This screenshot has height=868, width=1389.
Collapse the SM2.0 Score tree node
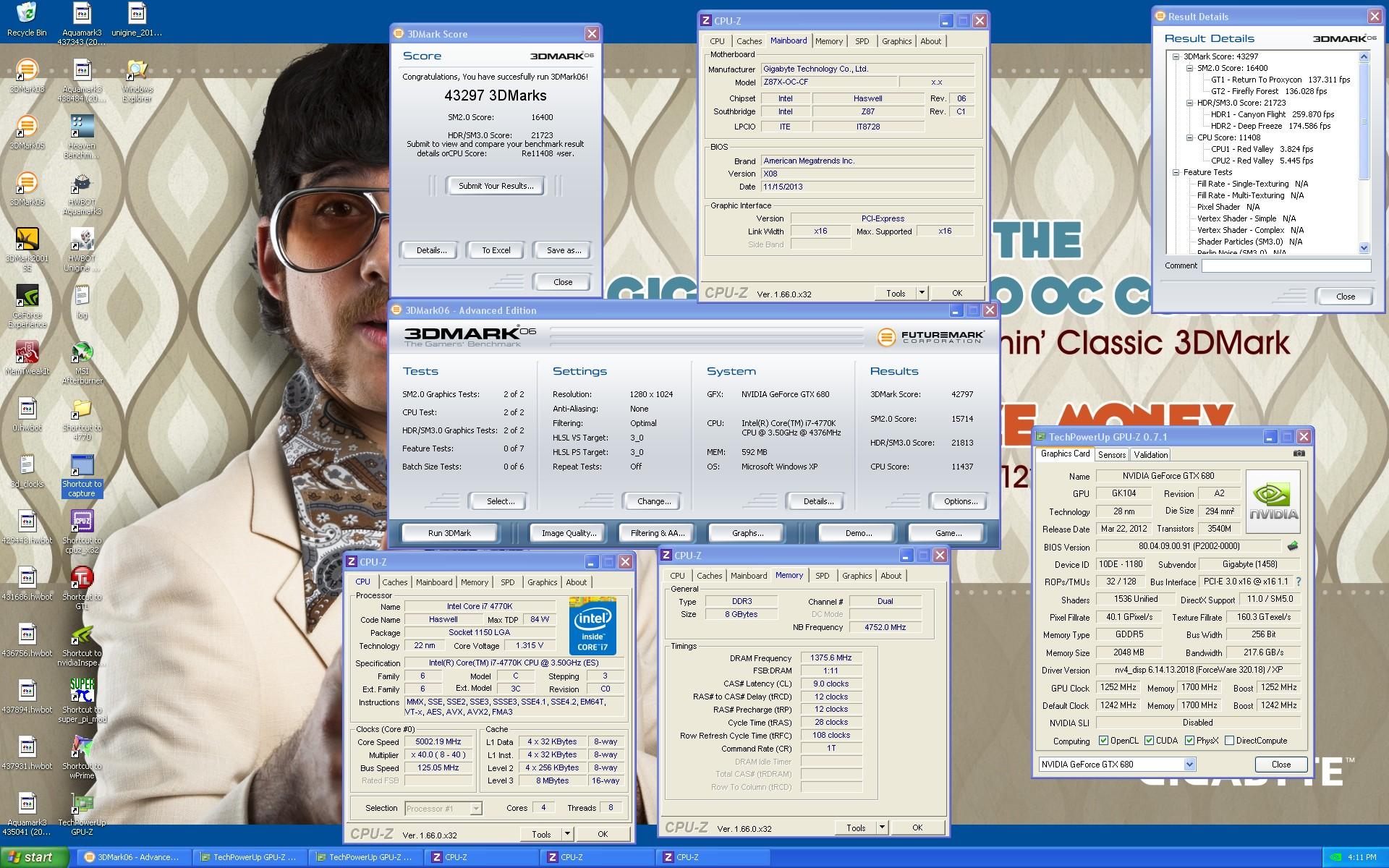pyautogui.click(x=1190, y=68)
